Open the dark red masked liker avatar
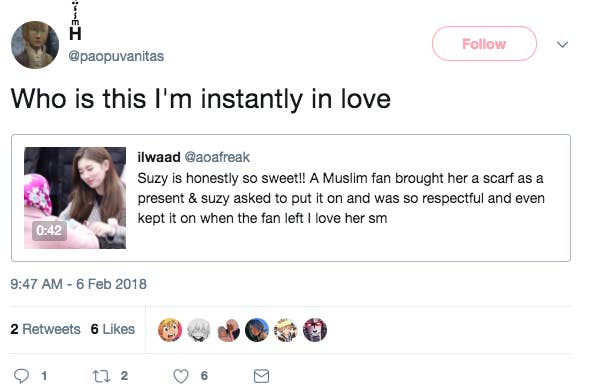The image size is (591, 385). point(315,330)
